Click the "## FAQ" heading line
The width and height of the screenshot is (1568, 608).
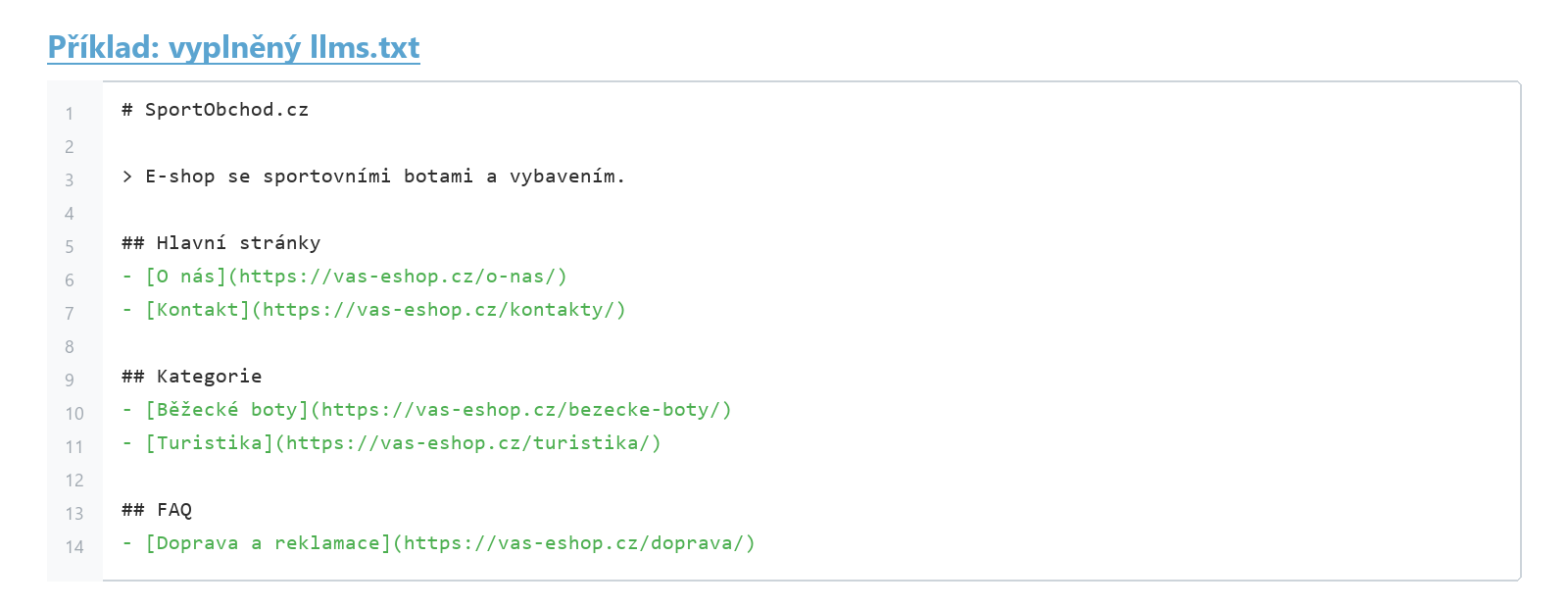(157, 510)
